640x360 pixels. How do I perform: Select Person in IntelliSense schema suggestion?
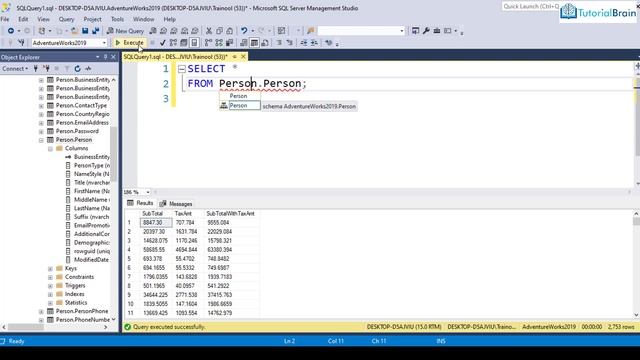tap(244, 106)
